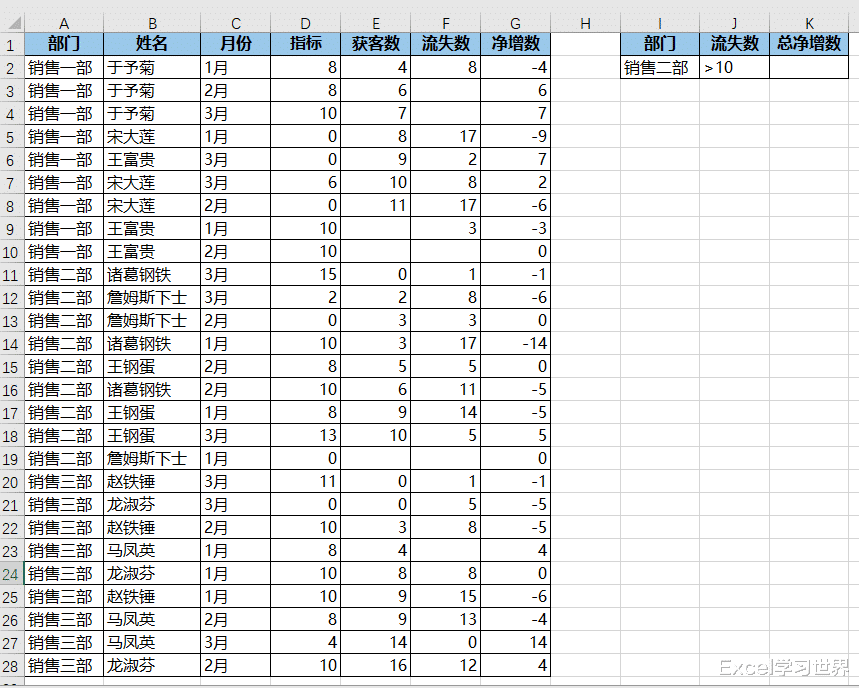Click 流失数 value 17 in row 5

pyautogui.click(x=446, y=136)
